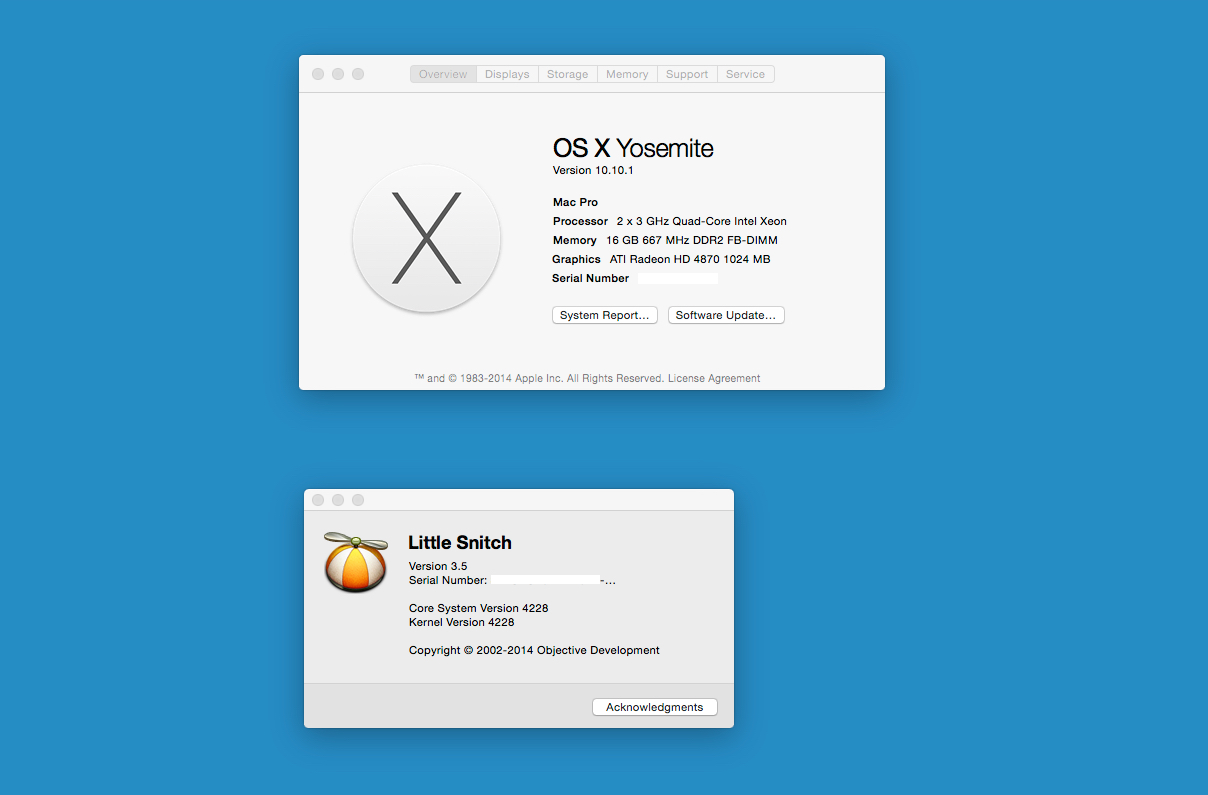
Task: Open the License Agreement link
Action: [x=714, y=378]
